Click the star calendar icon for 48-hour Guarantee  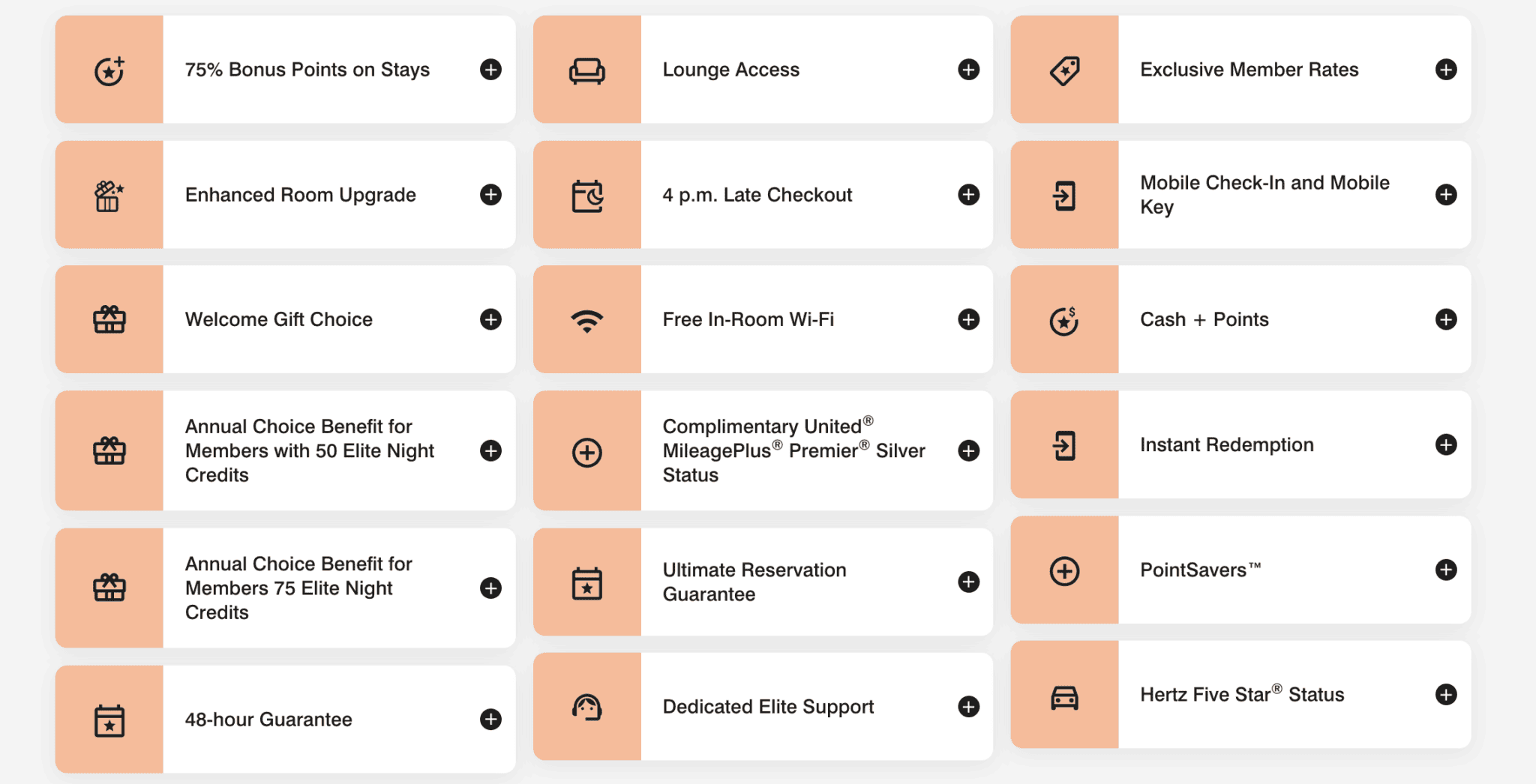[109, 720]
